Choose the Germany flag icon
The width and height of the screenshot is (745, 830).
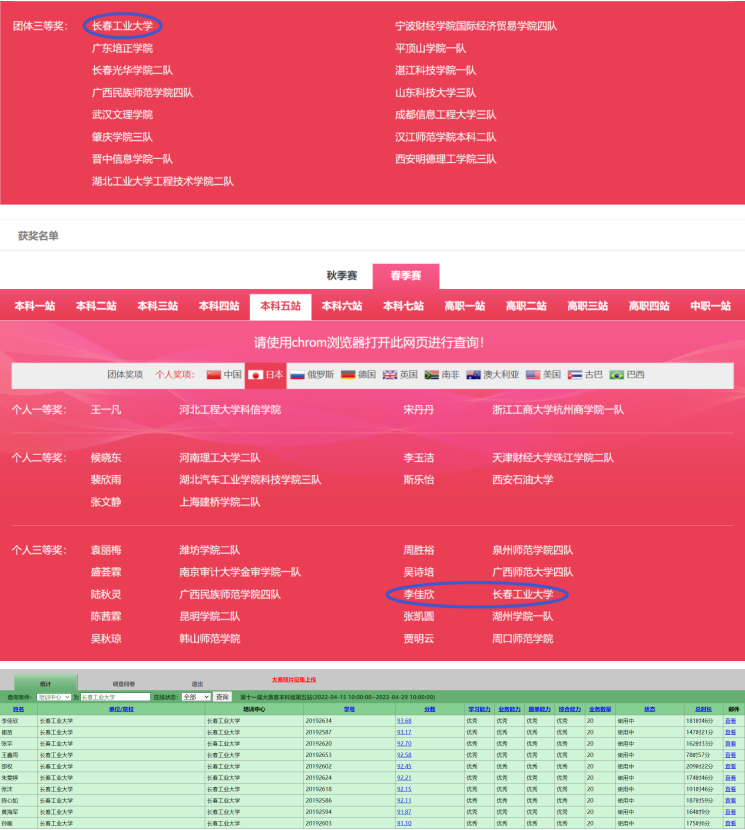(348, 375)
